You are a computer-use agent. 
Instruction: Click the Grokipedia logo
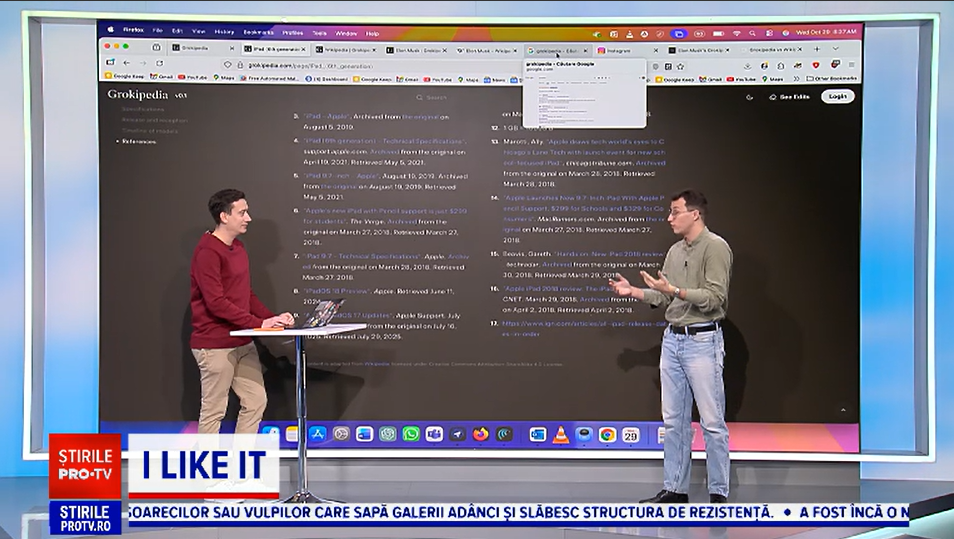(138, 95)
